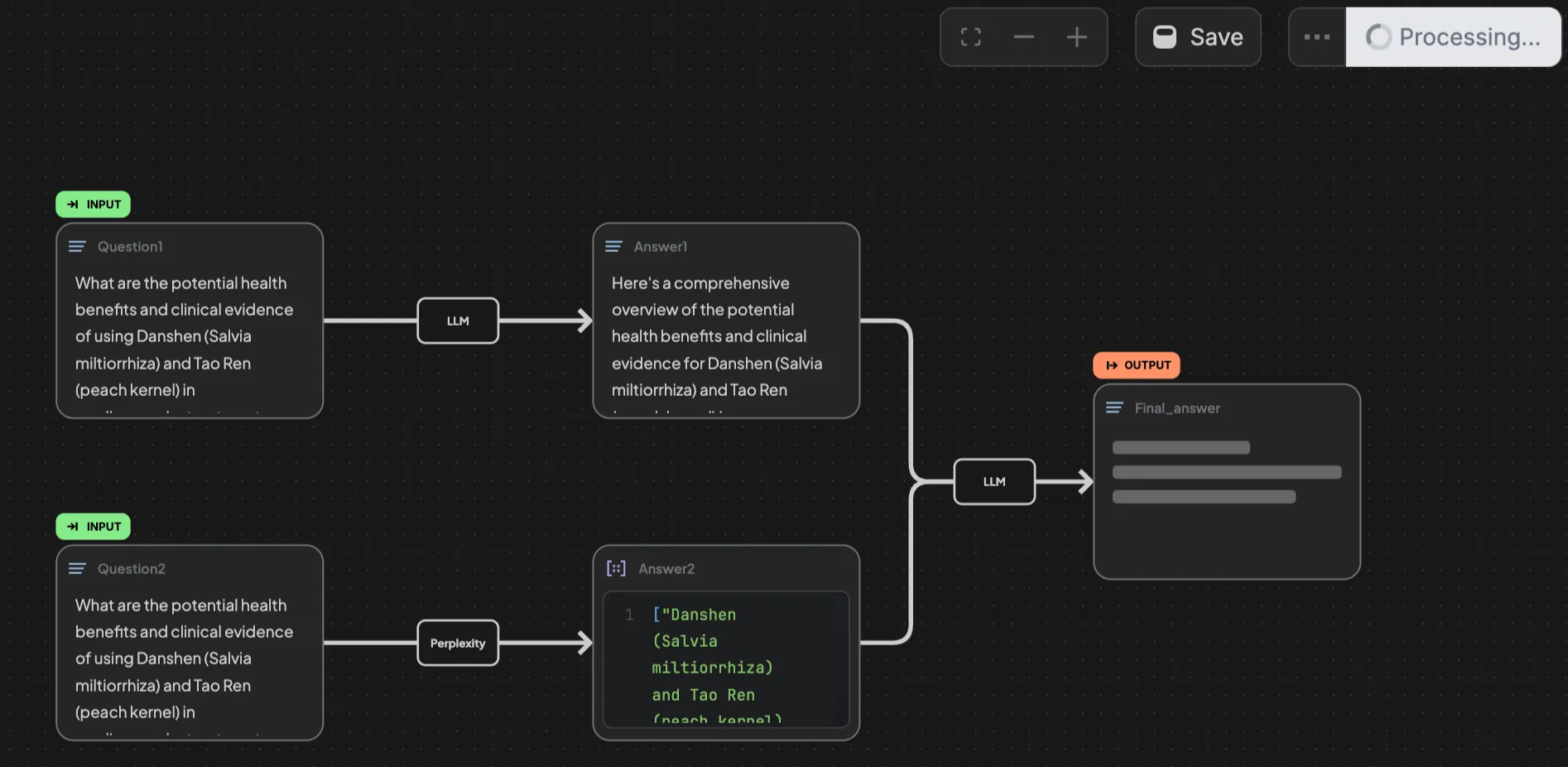The width and height of the screenshot is (1568, 767).
Task: Select the LLM node after Question1
Action: coord(458,321)
